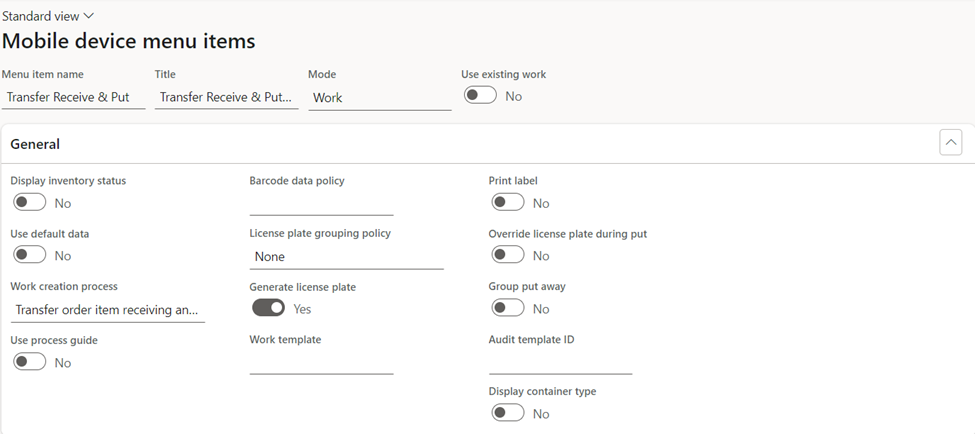Turn on Use default data
The image size is (975, 434).
click(30, 255)
